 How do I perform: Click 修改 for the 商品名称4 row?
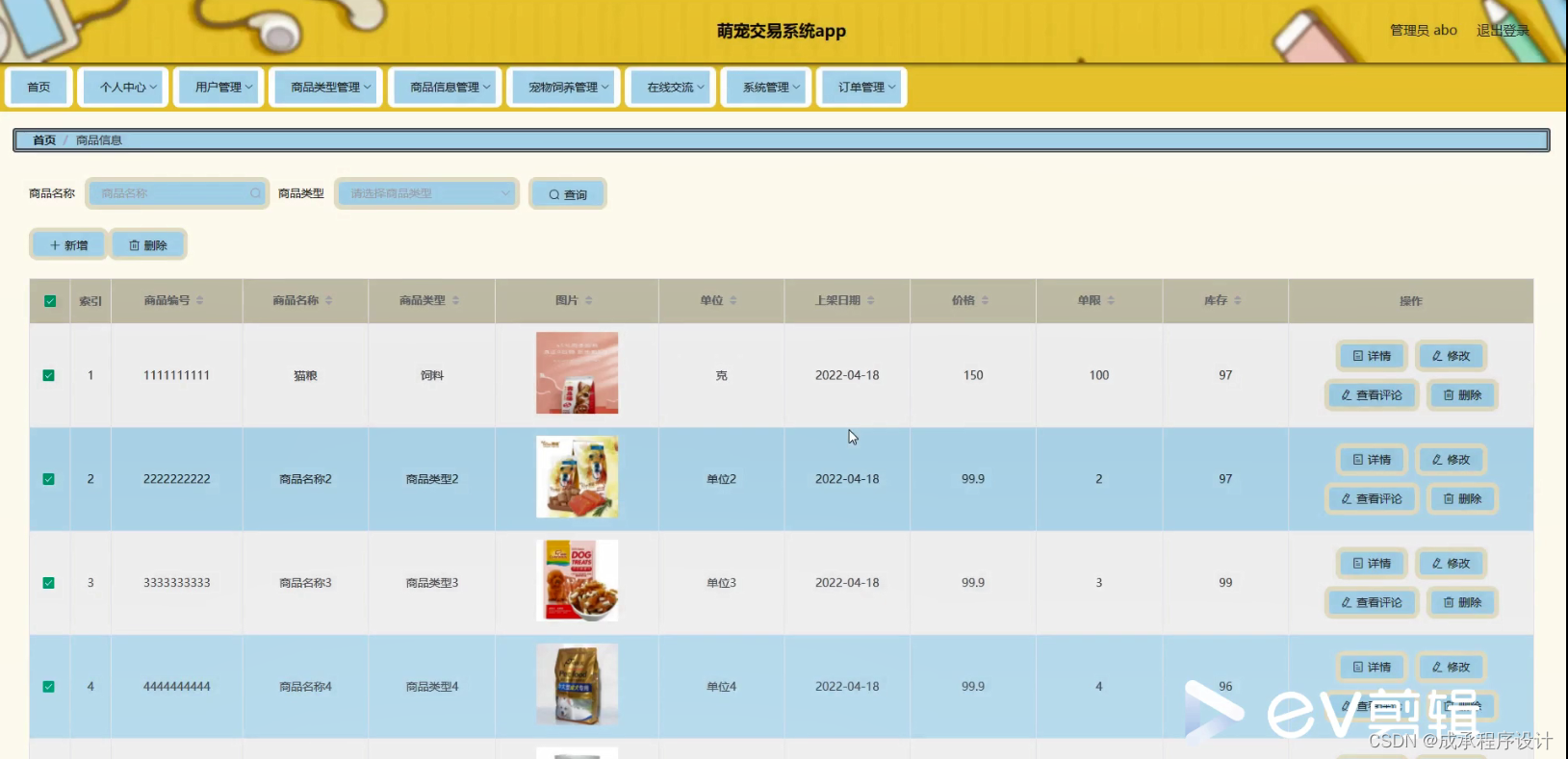[x=1452, y=668]
